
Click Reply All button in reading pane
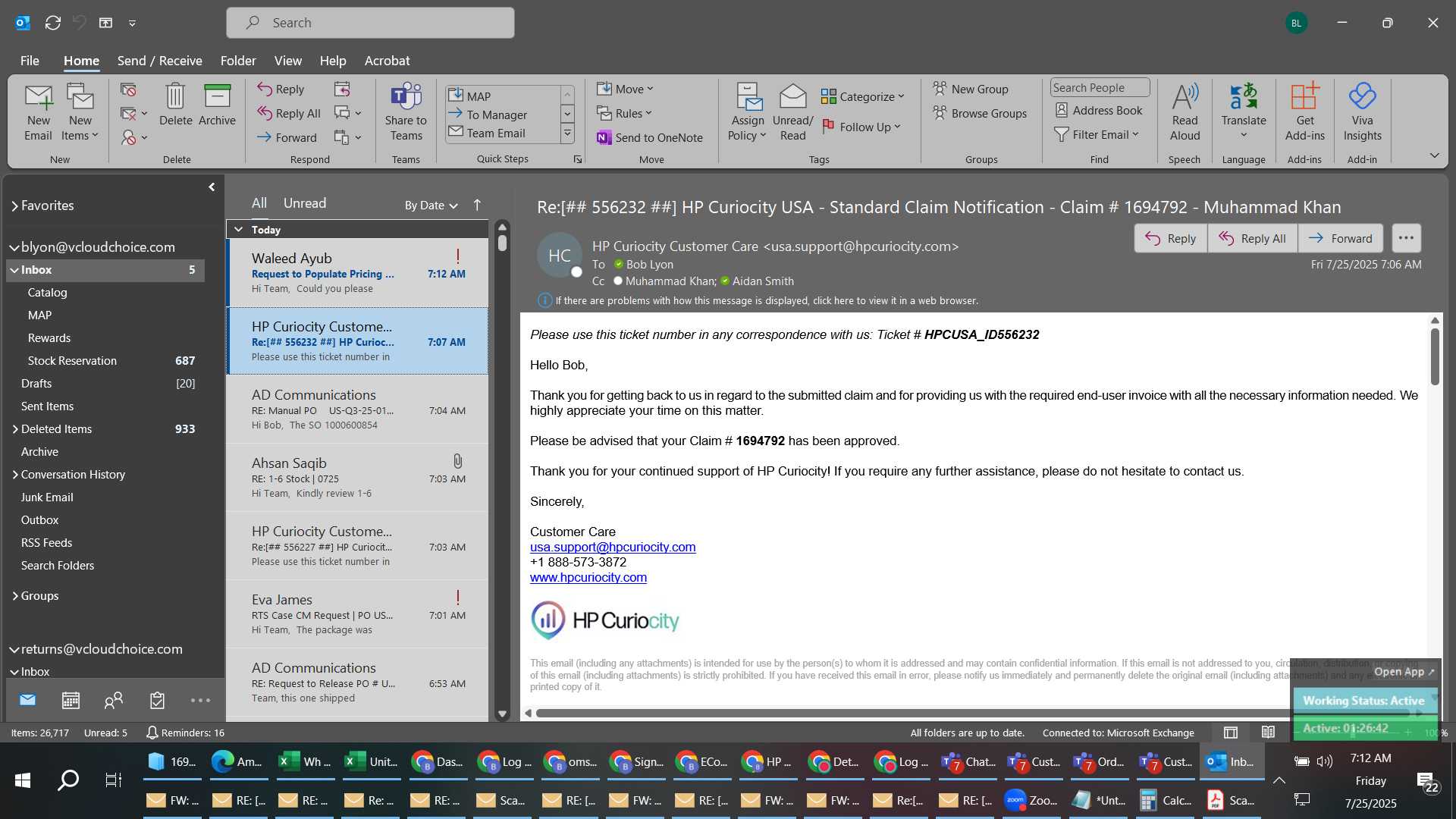pyautogui.click(x=1252, y=238)
